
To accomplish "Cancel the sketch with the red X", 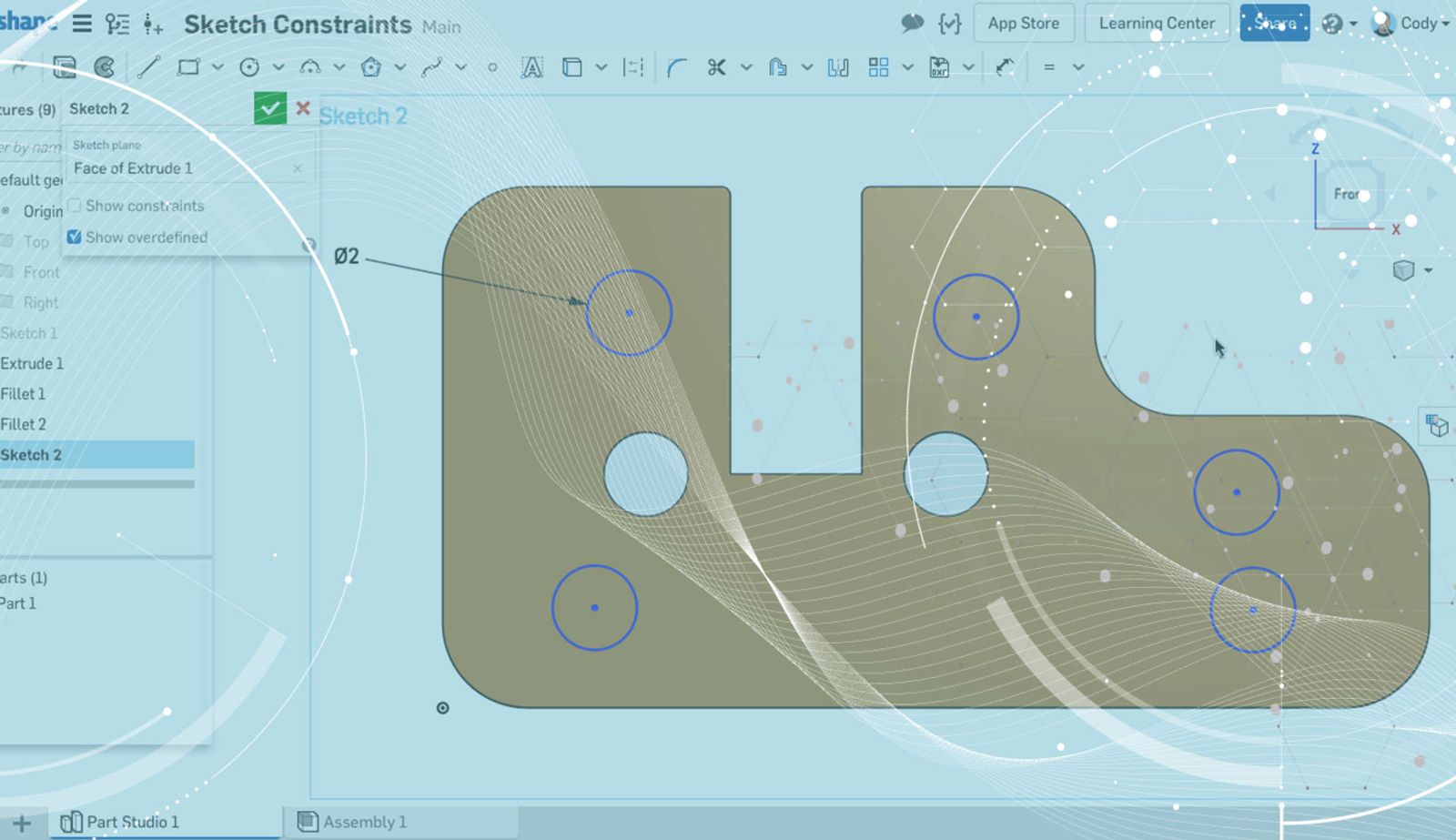I will pyautogui.click(x=303, y=109).
